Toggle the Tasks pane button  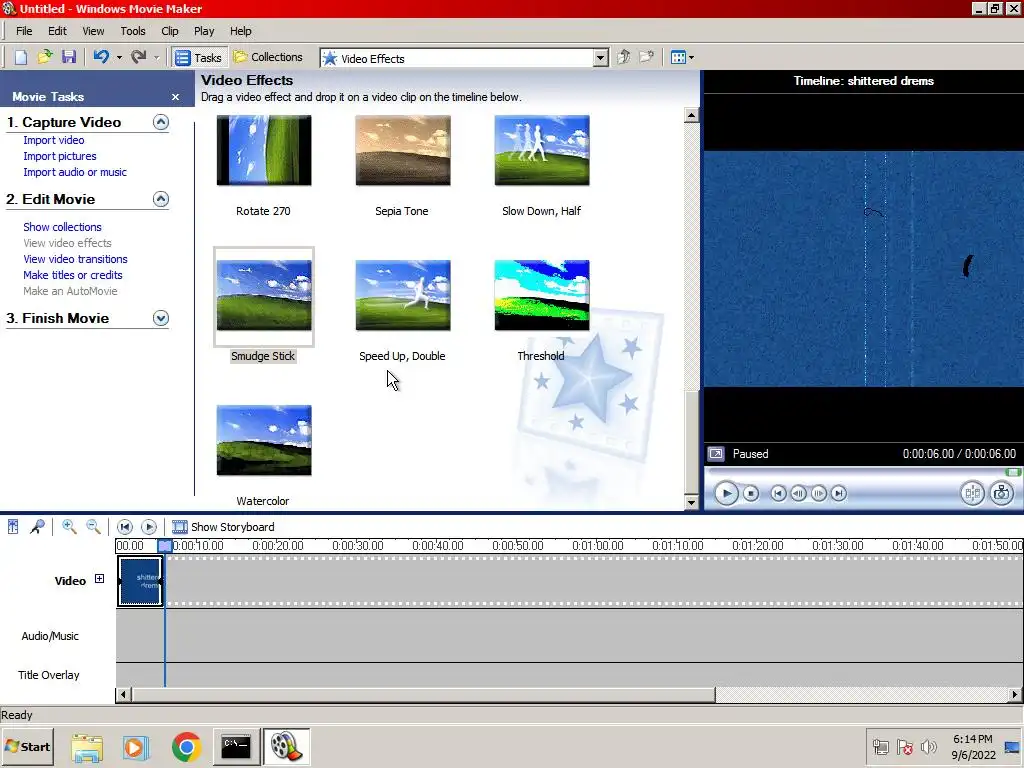(x=199, y=57)
